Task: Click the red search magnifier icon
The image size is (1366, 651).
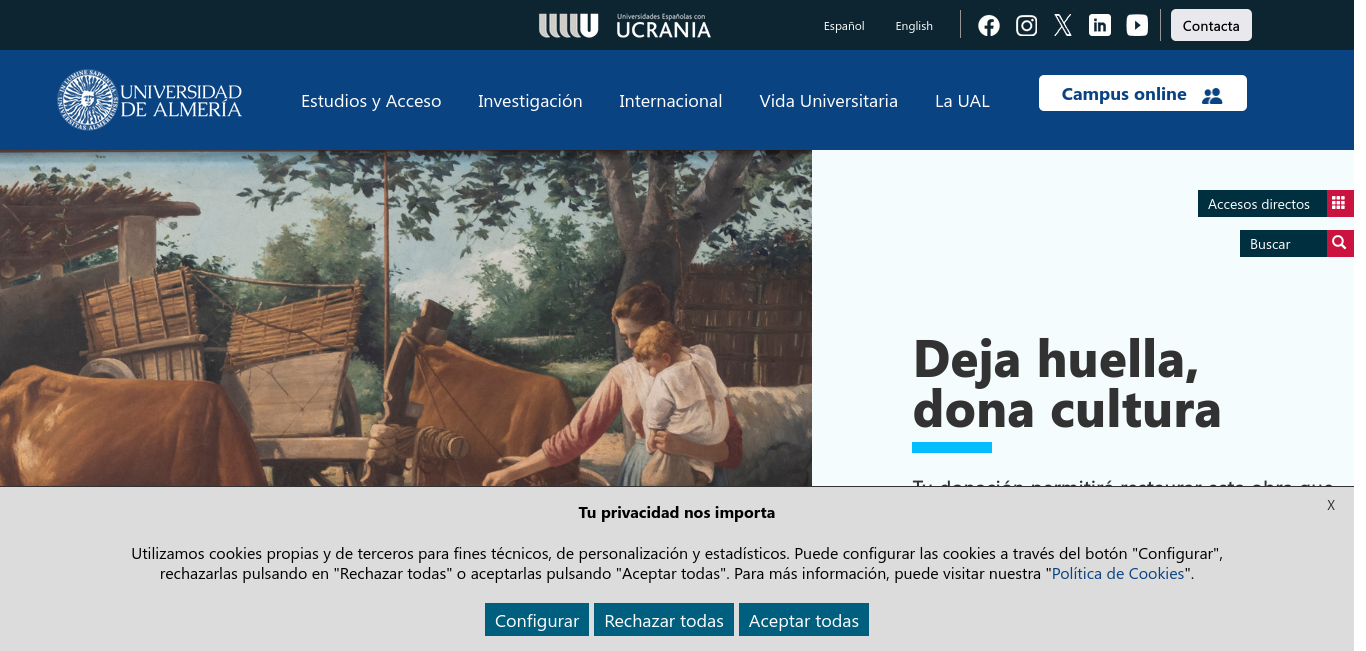Action: (x=1340, y=243)
